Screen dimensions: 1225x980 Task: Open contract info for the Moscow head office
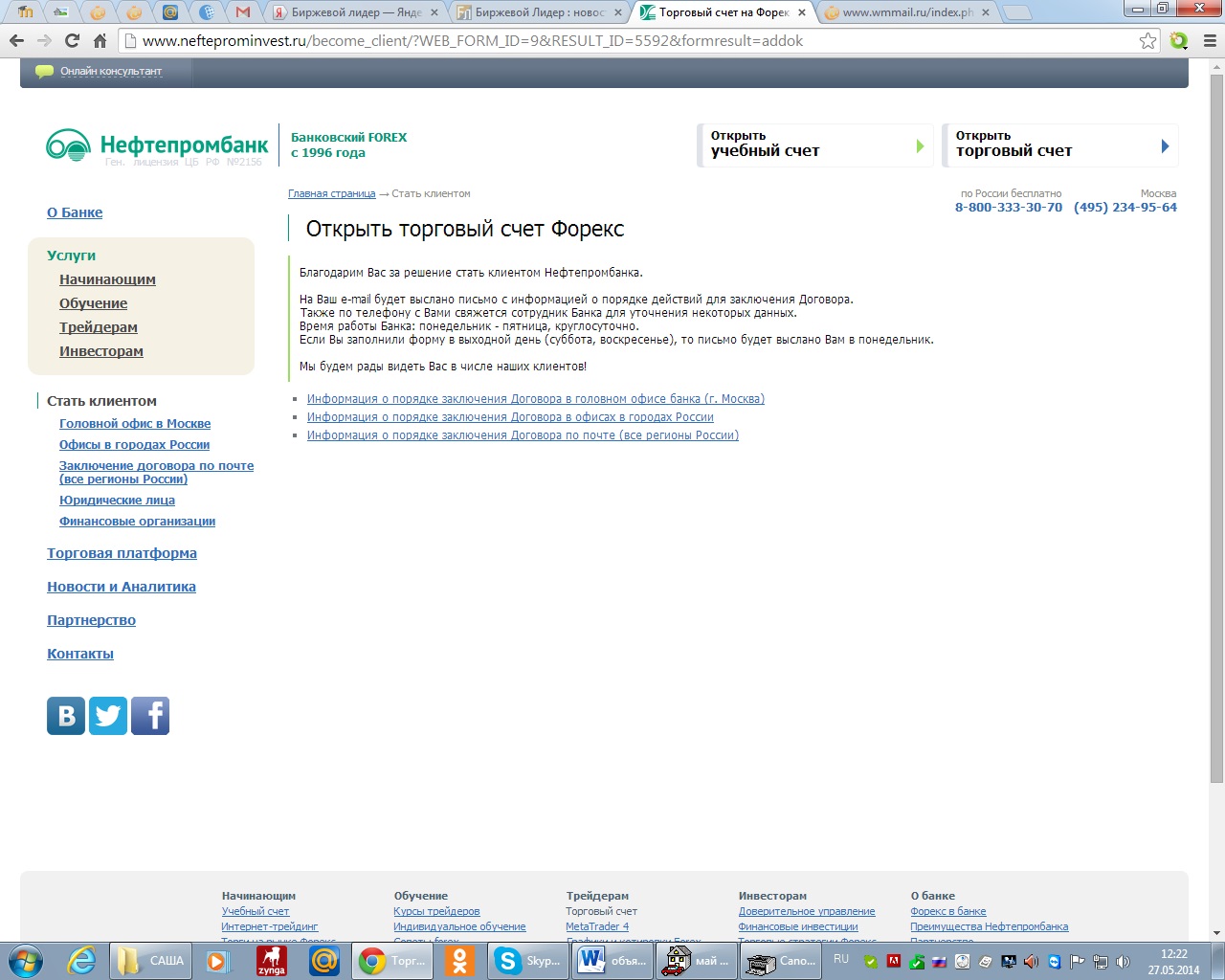click(536, 399)
